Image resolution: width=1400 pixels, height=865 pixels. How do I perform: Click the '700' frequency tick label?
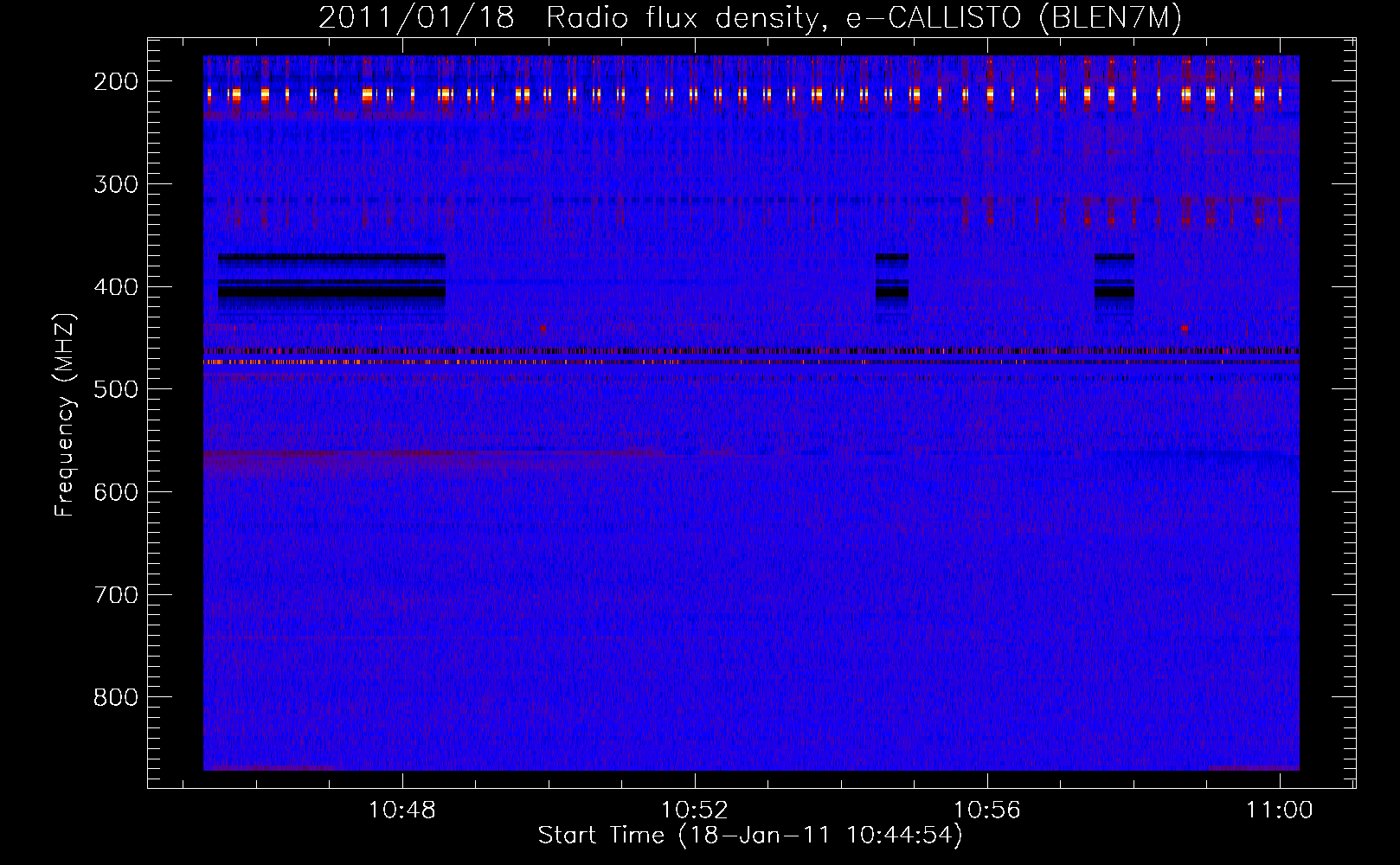coord(116,595)
